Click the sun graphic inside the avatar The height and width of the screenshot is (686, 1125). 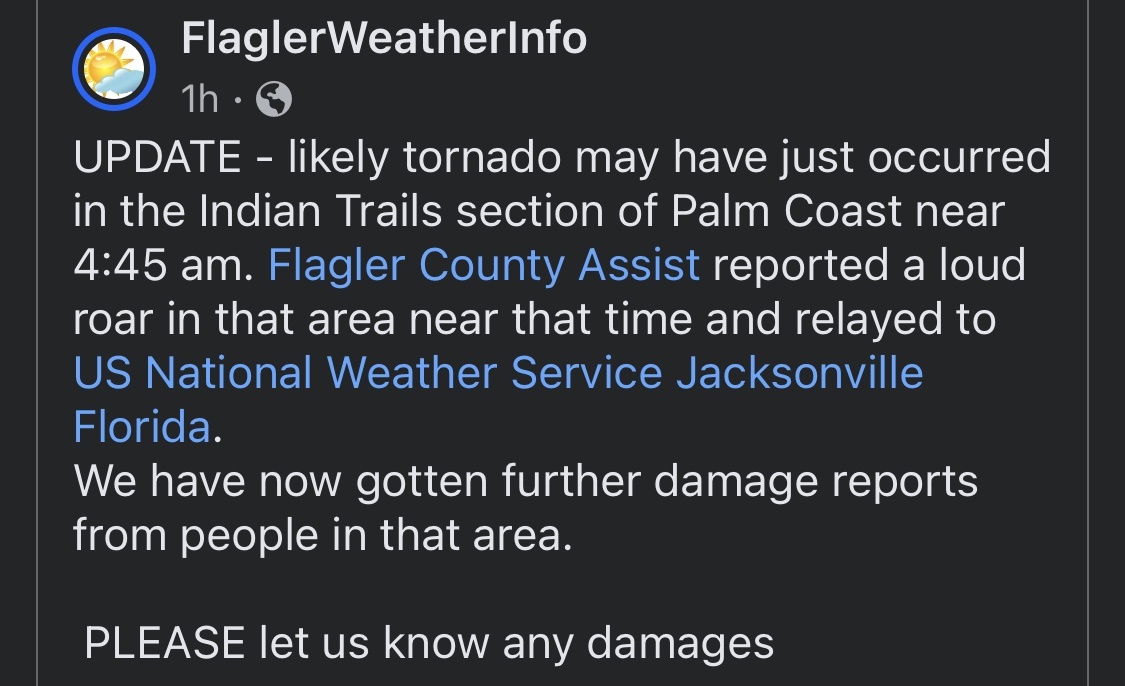[x=105, y=63]
